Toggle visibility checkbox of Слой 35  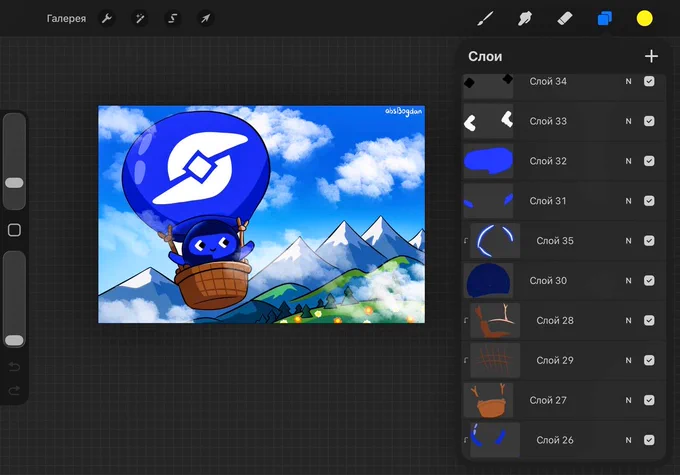[x=649, y=241]
